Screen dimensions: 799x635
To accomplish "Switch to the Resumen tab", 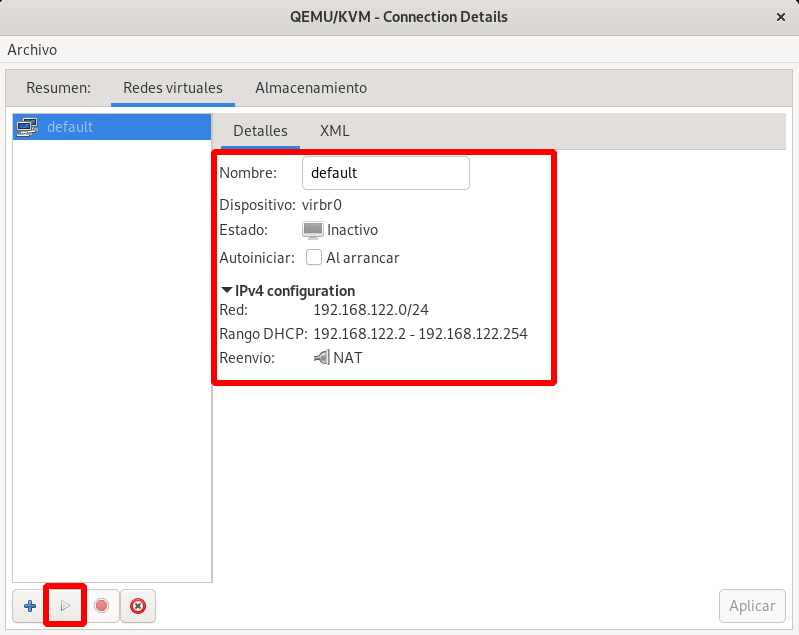I will [59, 88].
